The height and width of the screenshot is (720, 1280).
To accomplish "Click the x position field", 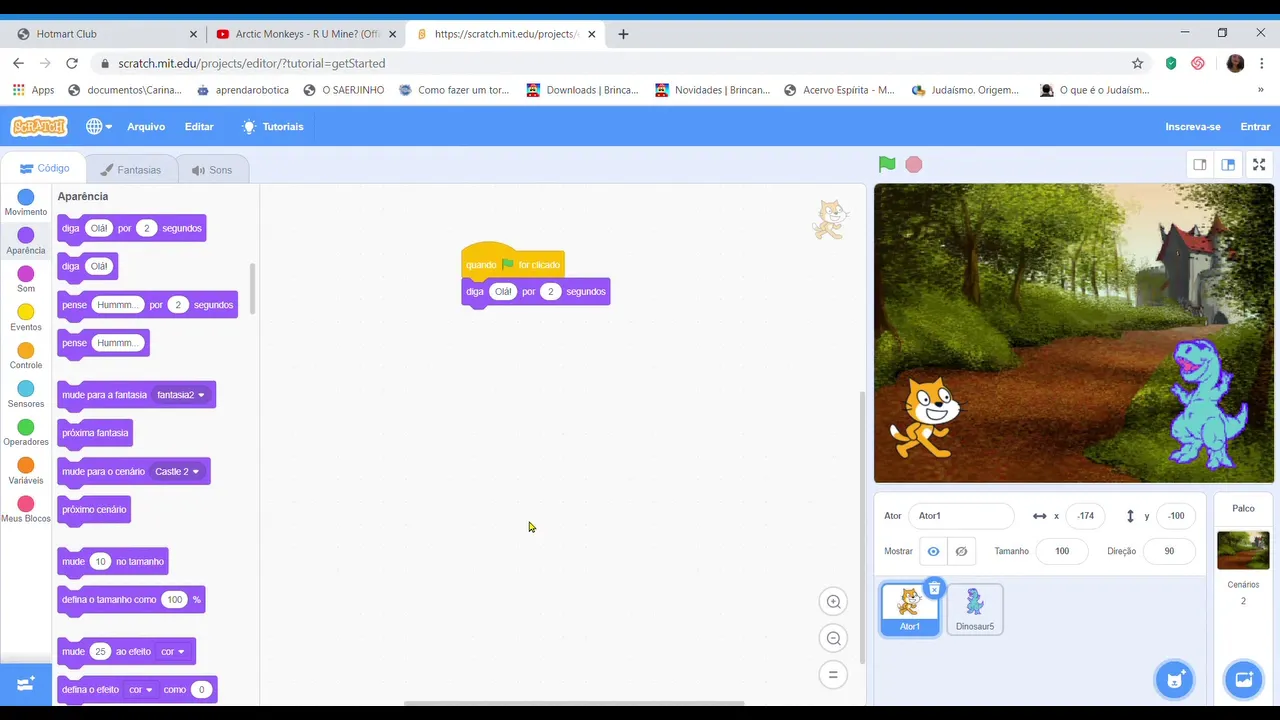I will click(x=1086, y=516).
